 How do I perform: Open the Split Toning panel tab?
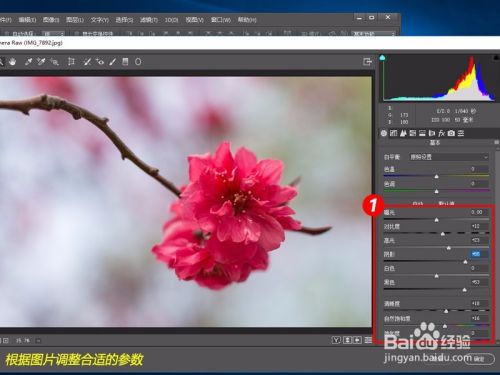coord(422,133)
